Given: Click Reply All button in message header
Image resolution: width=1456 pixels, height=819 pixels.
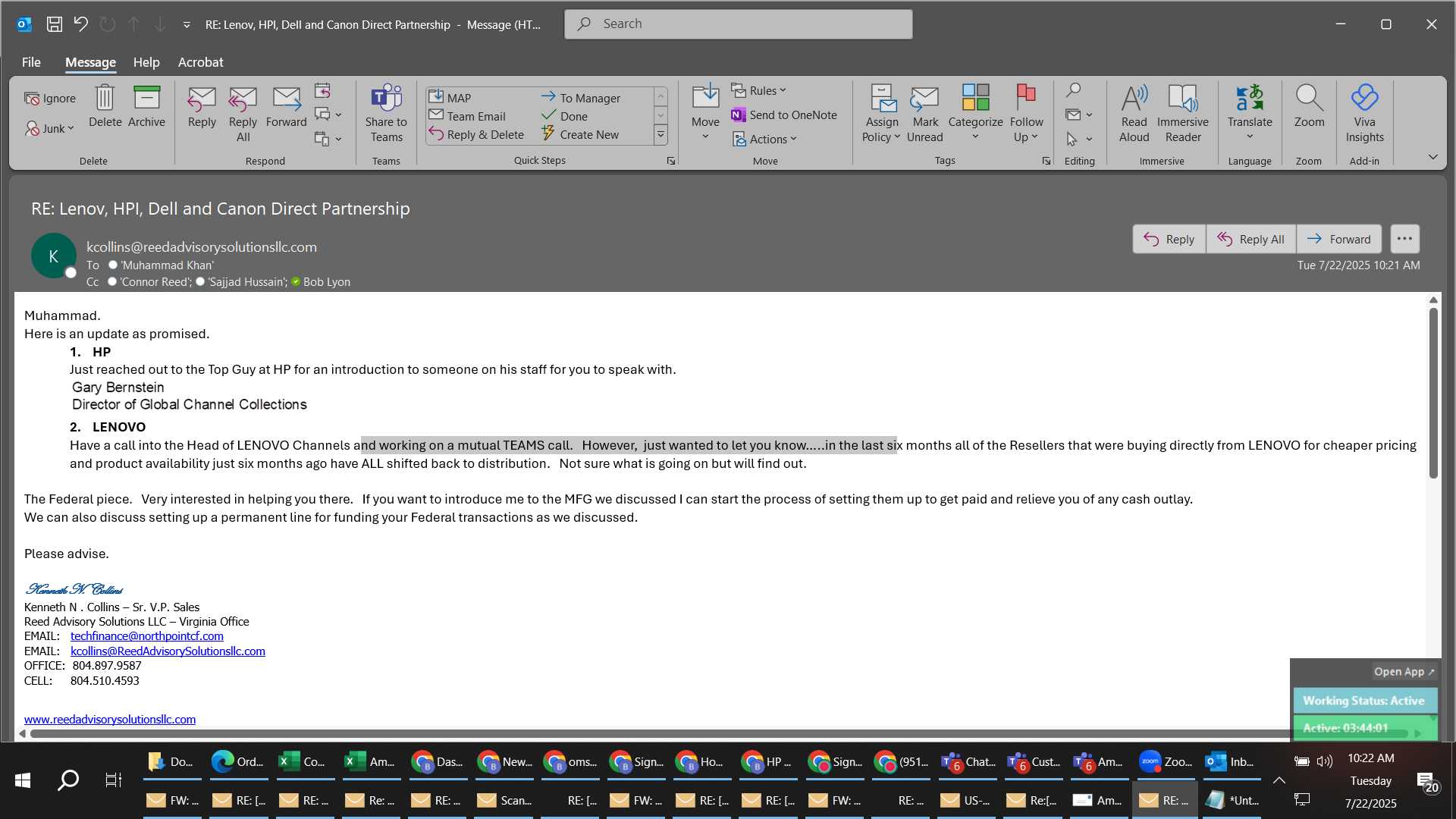Looking at the screenshot, I should point(1250,239).
